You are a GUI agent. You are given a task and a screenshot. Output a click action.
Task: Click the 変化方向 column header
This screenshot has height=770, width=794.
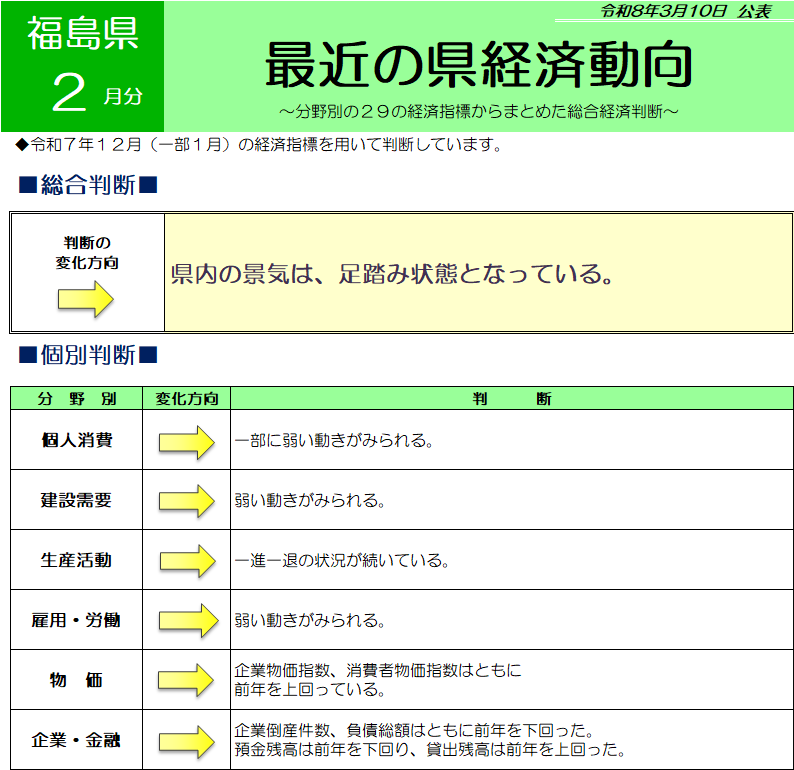(187, 398)
